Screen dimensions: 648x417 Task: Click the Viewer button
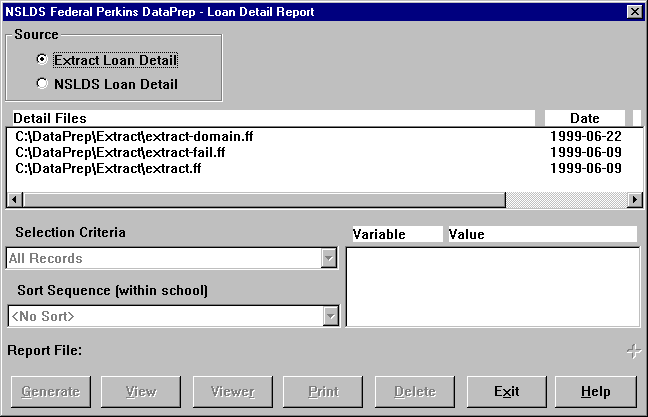(233, 391)
